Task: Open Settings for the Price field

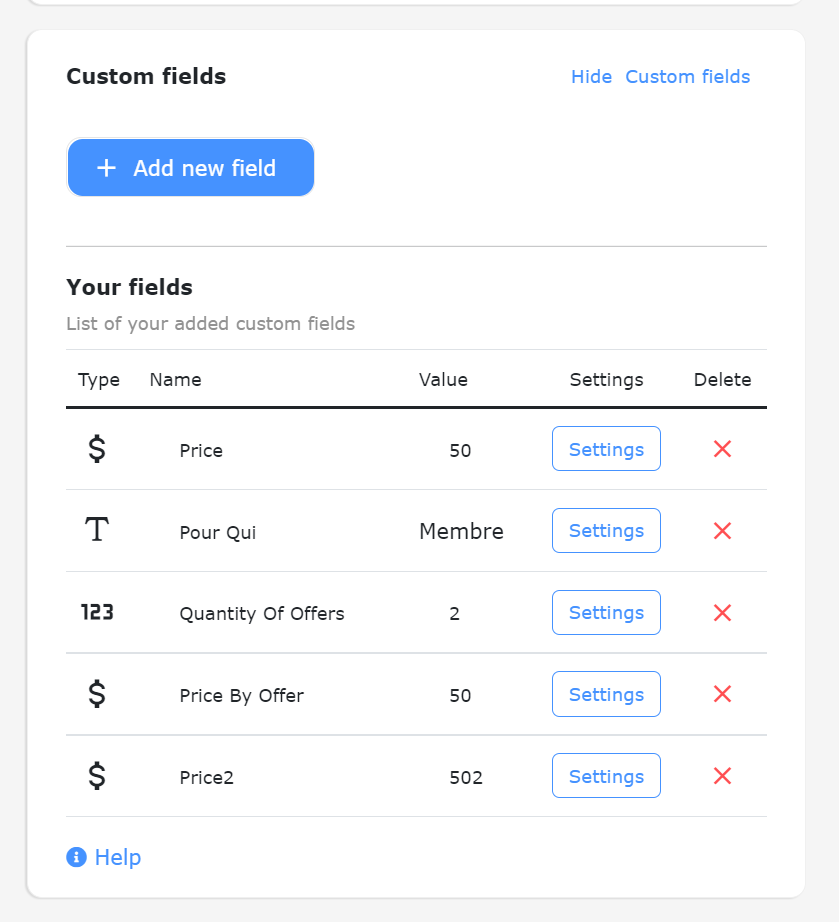Action: pos(606,449)
